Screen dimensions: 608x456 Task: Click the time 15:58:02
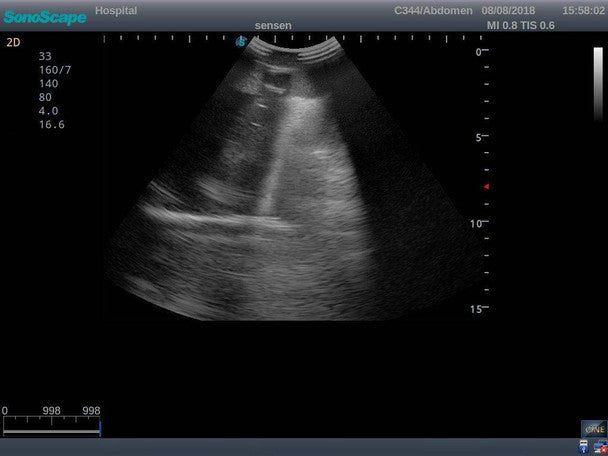click(x=583, y=10)
